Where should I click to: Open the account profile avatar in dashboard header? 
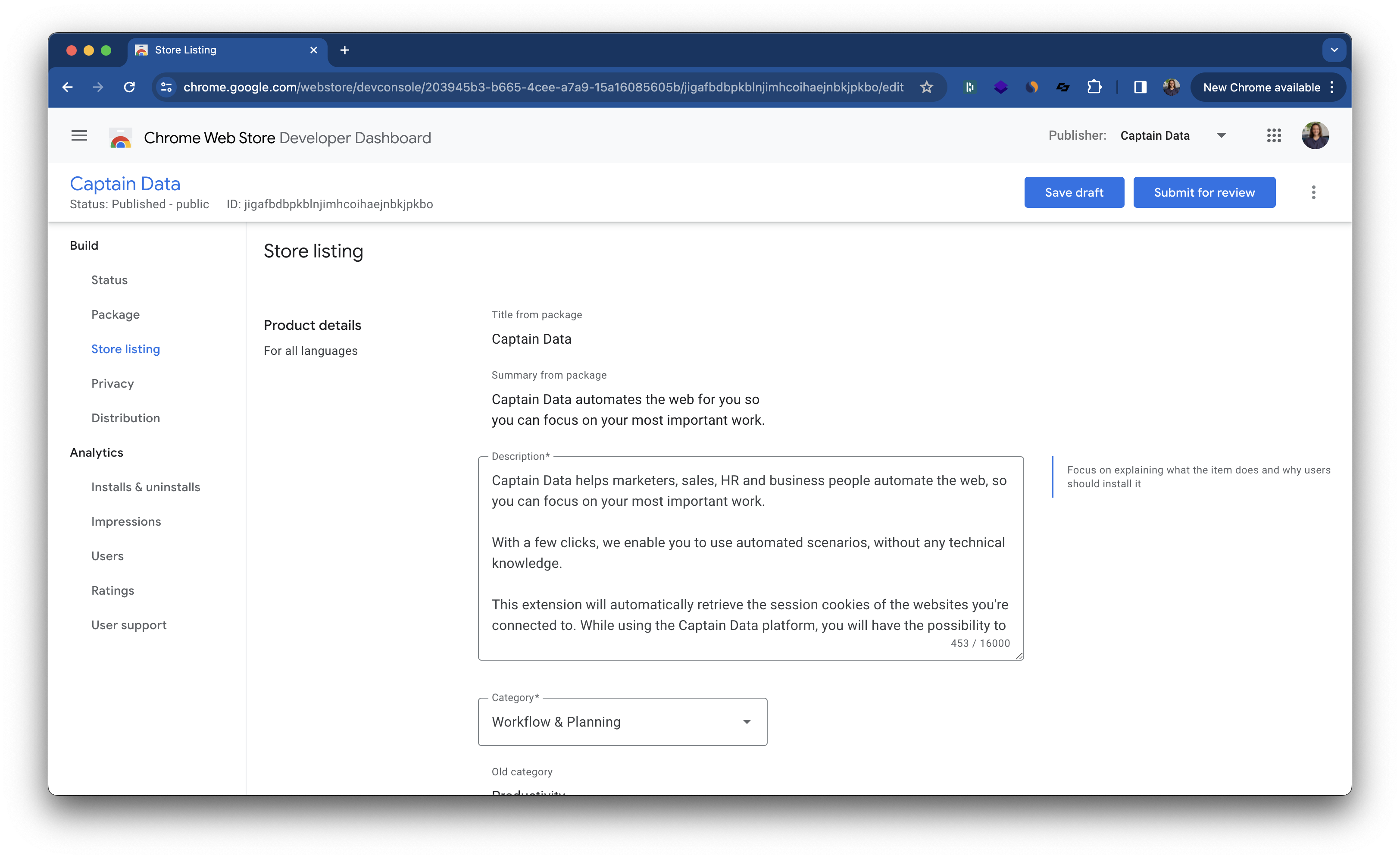click(1315, 136)
